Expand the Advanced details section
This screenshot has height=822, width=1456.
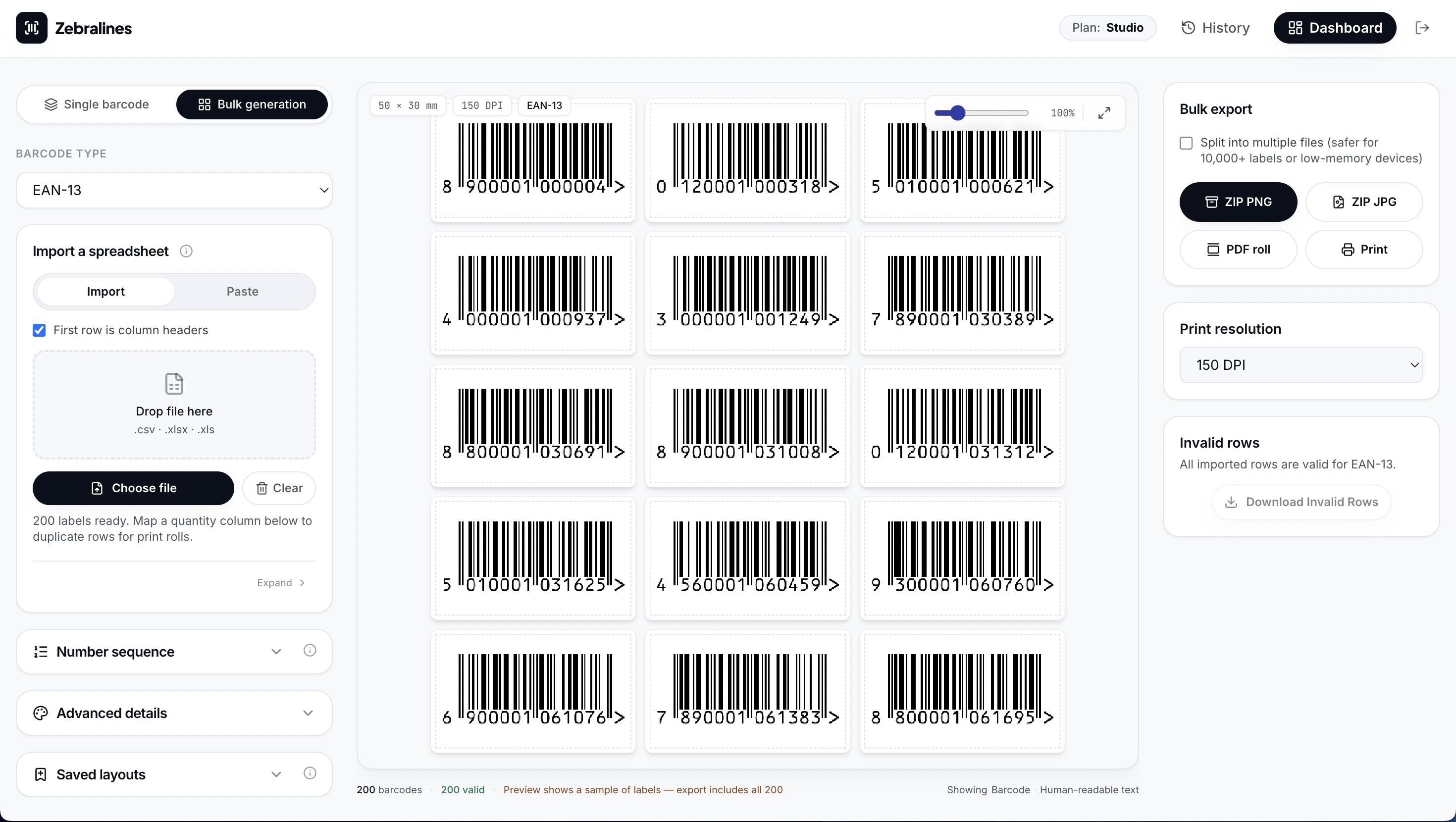tap(174, 713)
